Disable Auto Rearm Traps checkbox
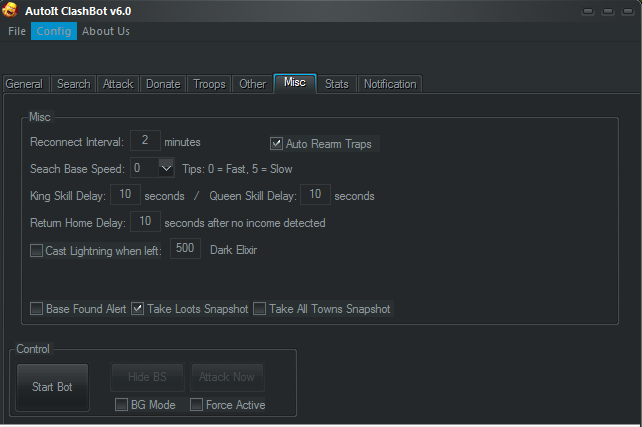The height and width of the screenshot is (427, 642). (x=276, y=144)
